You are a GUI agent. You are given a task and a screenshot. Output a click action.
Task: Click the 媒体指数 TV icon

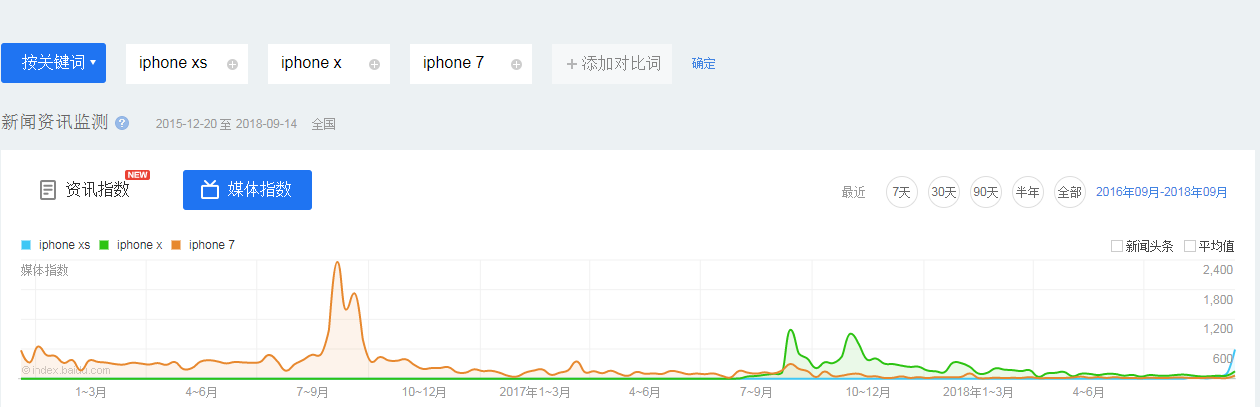210,190
